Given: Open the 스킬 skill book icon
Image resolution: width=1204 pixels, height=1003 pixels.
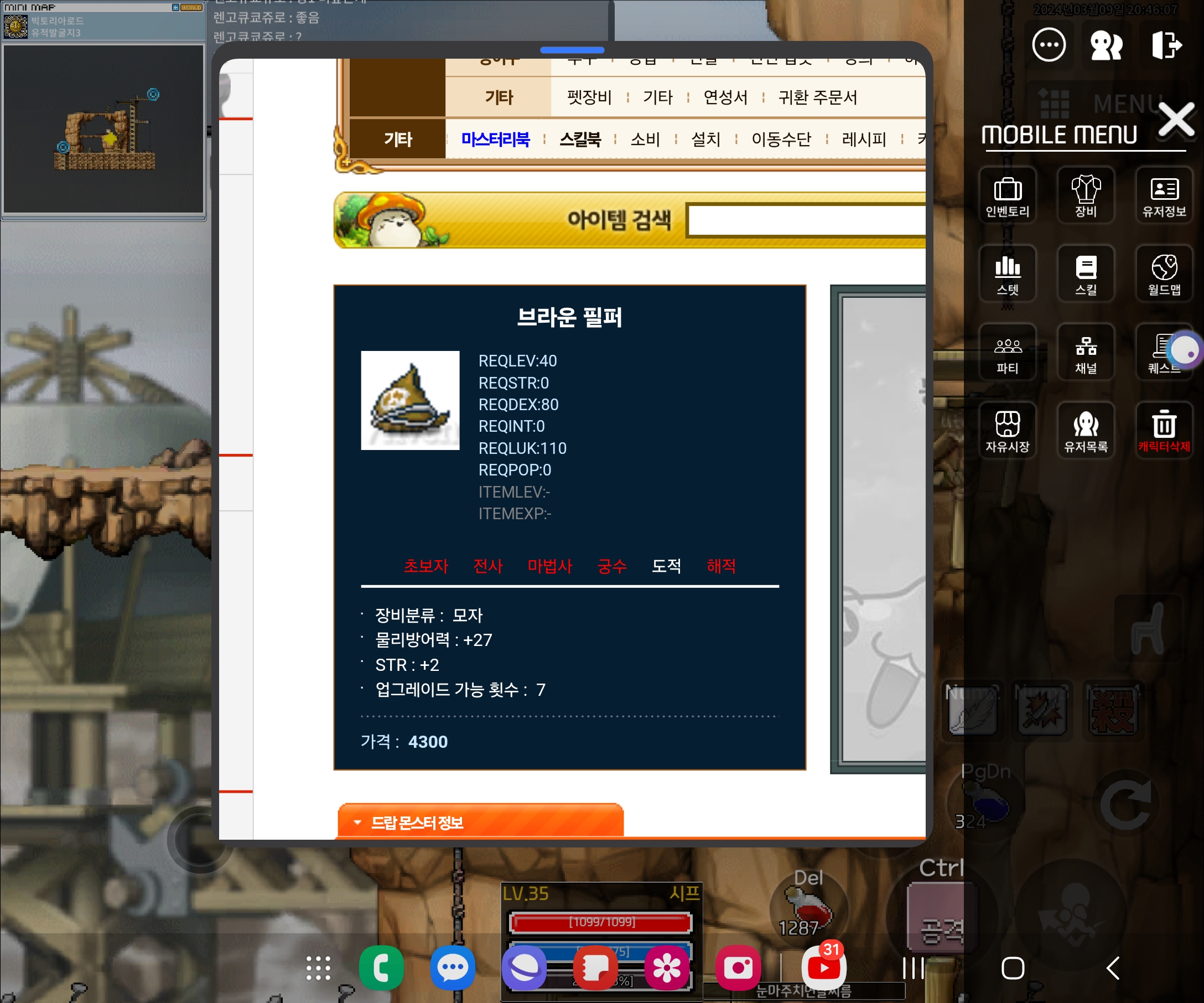Looking at the screenshot, I should pyautogui.click(x=1086, y=273).
